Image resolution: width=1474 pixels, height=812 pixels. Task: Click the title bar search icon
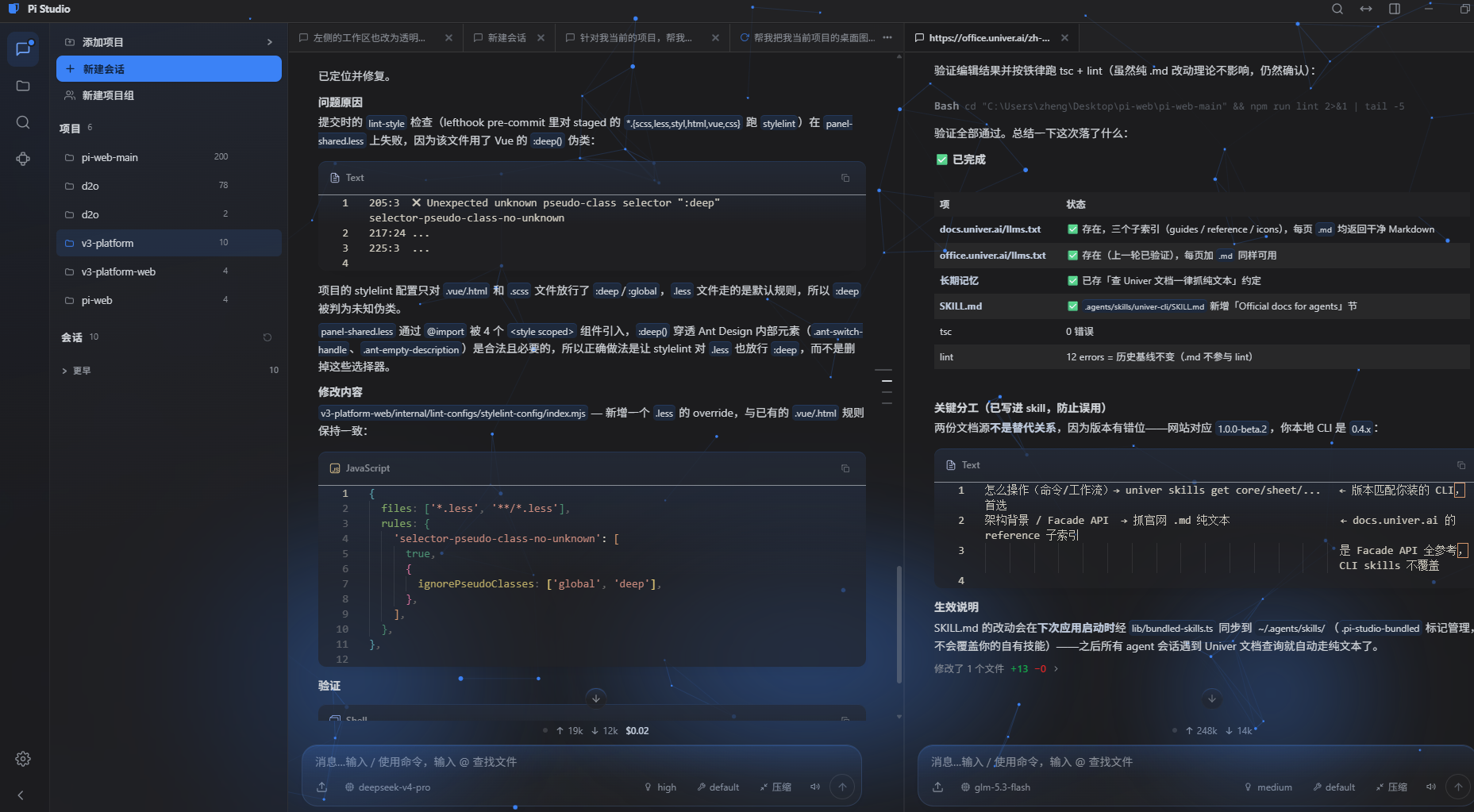coord(1337,9)
